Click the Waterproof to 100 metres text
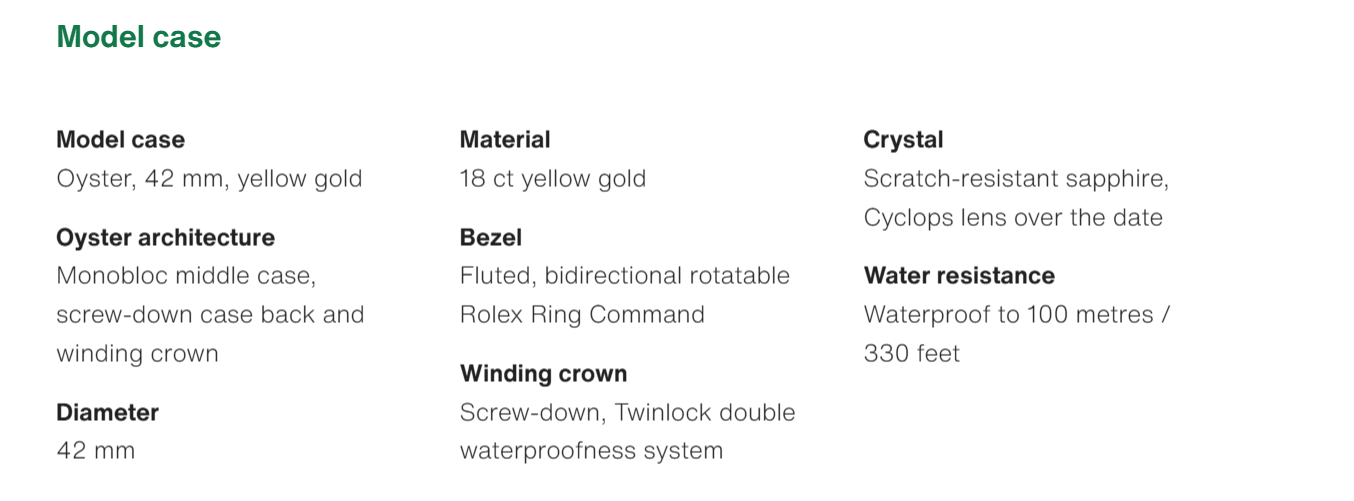 tap(1017, 314)
